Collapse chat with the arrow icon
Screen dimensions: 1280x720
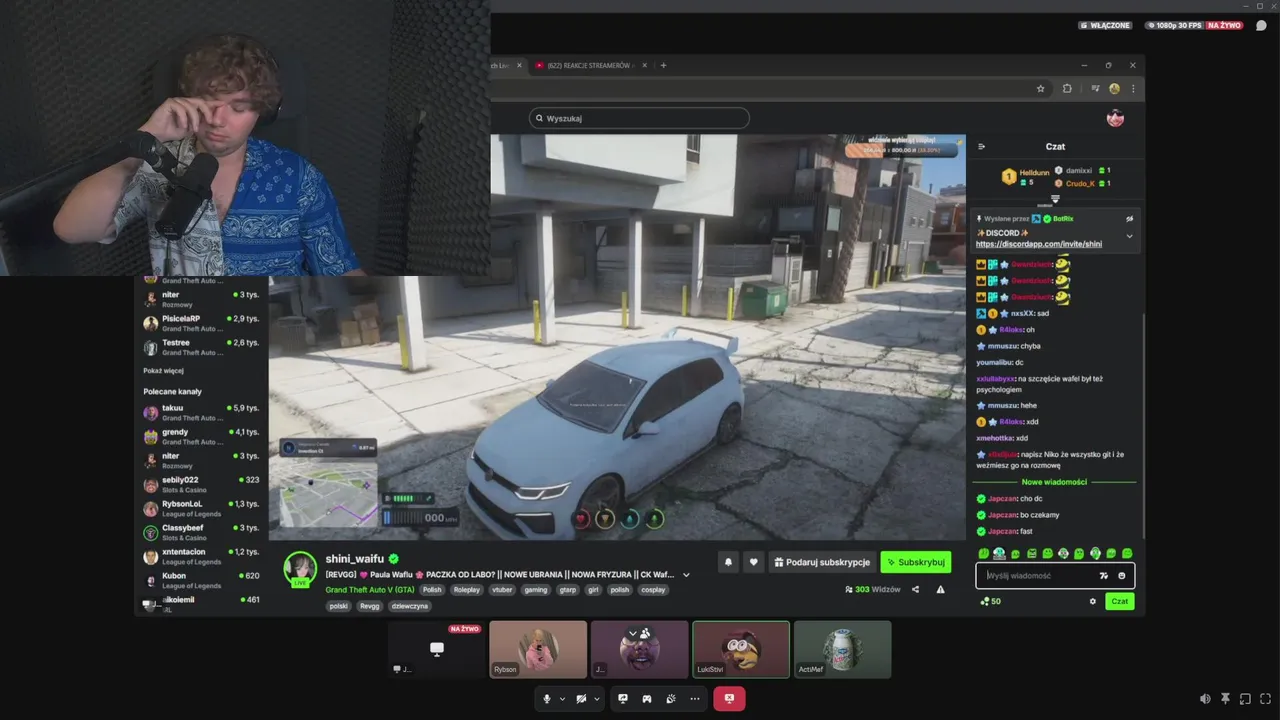[981, 146]
